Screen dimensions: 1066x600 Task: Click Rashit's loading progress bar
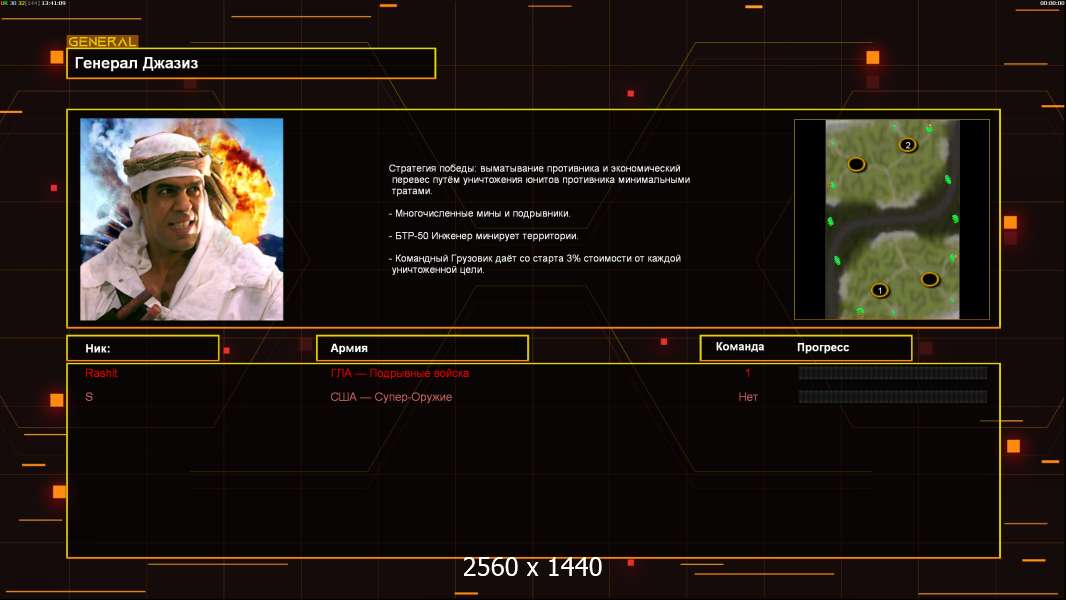click(x=893, y=372)
